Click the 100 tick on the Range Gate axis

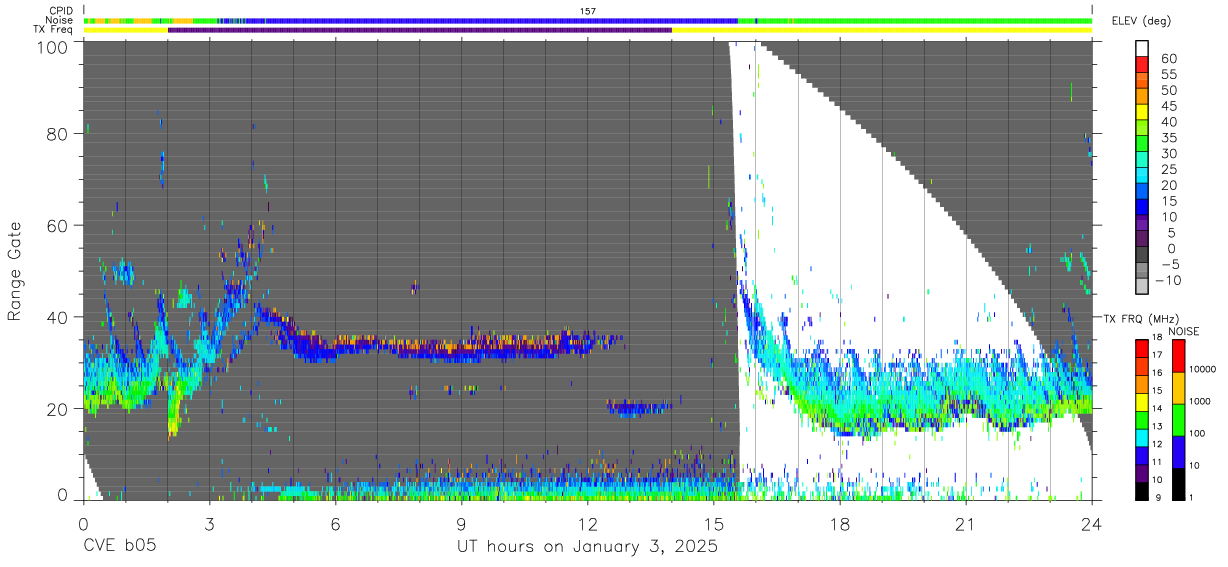[x=55, y=47]
